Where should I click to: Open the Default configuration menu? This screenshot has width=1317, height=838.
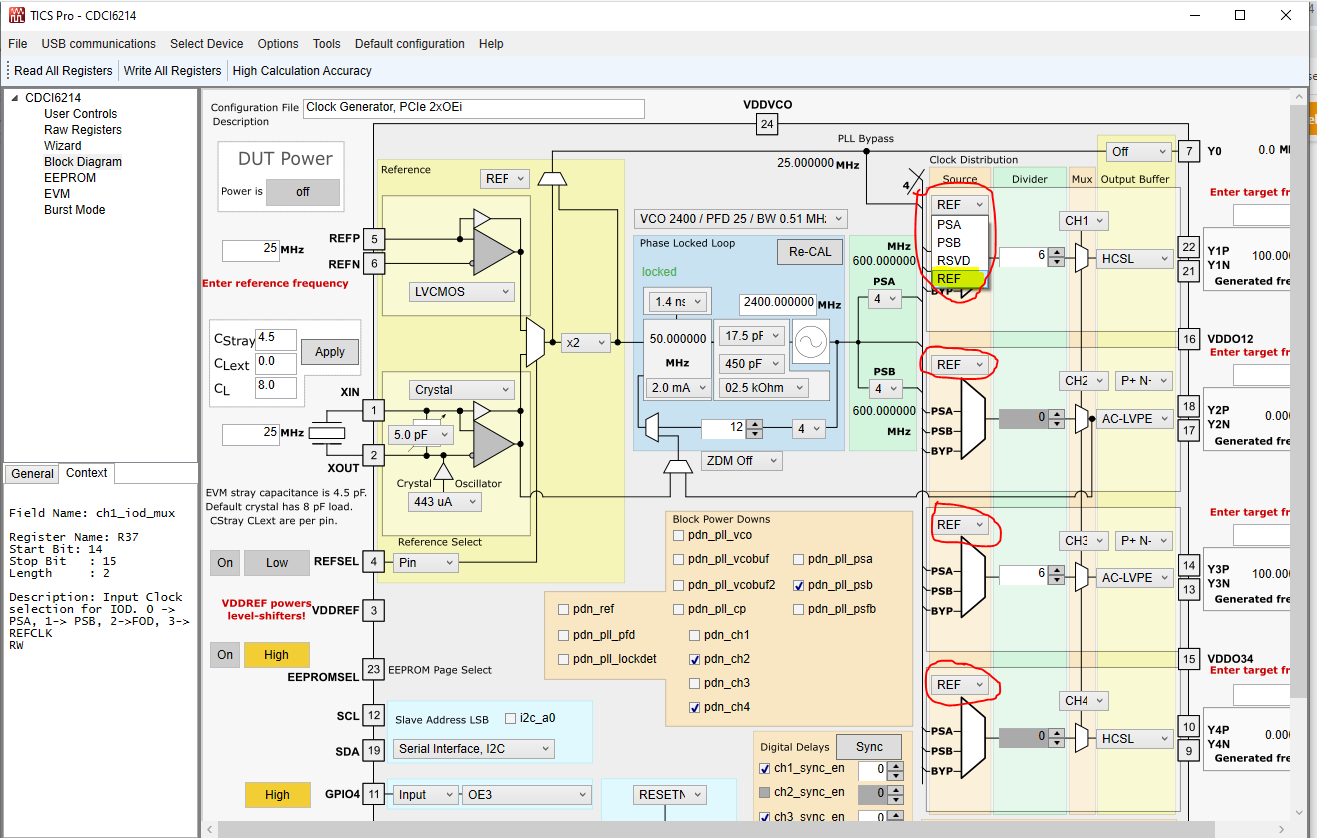pyautogui.click(x=410, y=44)
